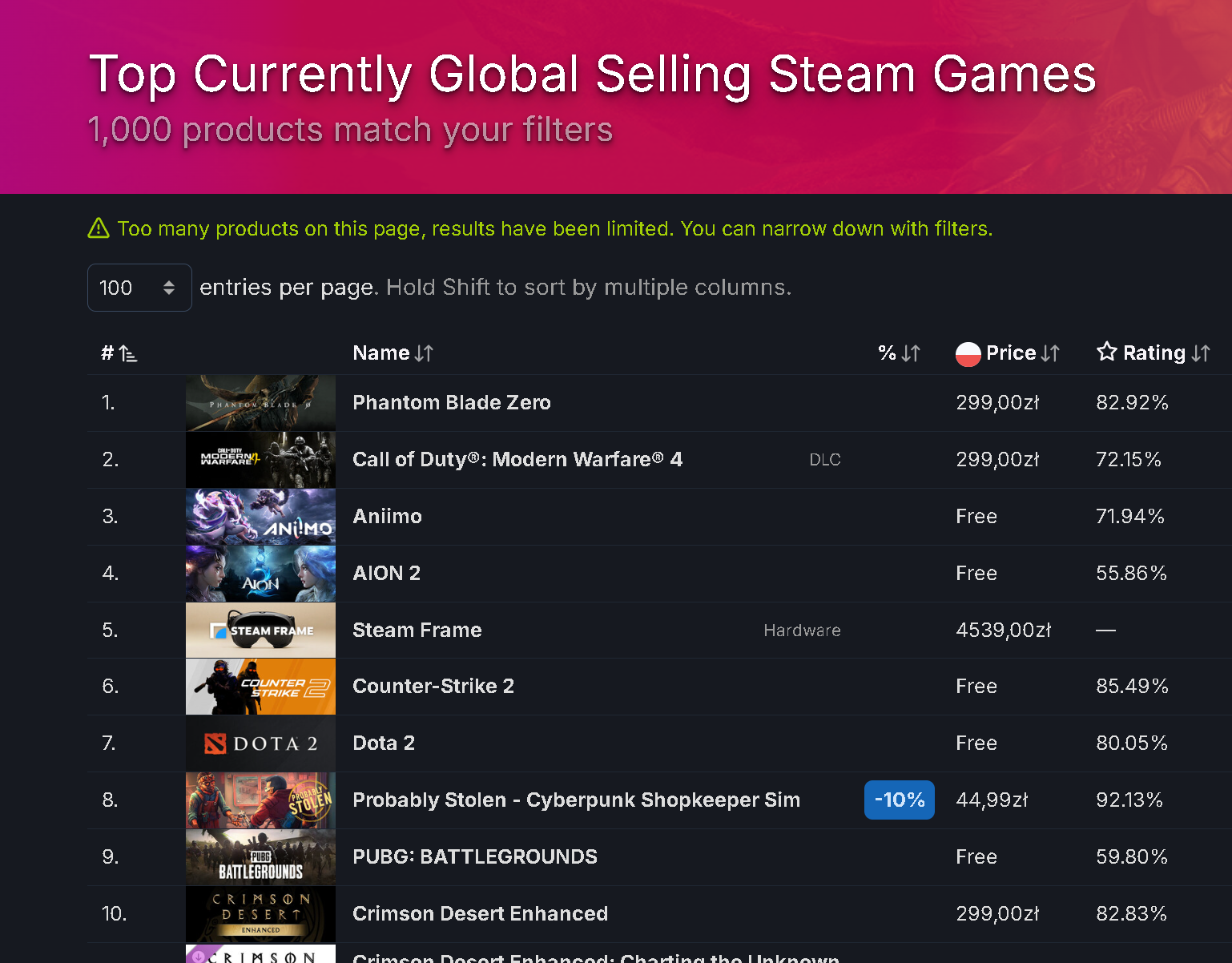The width and height of the screenshot is (1232, 963).
Task: Click the 85.49% rating of Counter-Strike 2
Action: (1132, 686)
